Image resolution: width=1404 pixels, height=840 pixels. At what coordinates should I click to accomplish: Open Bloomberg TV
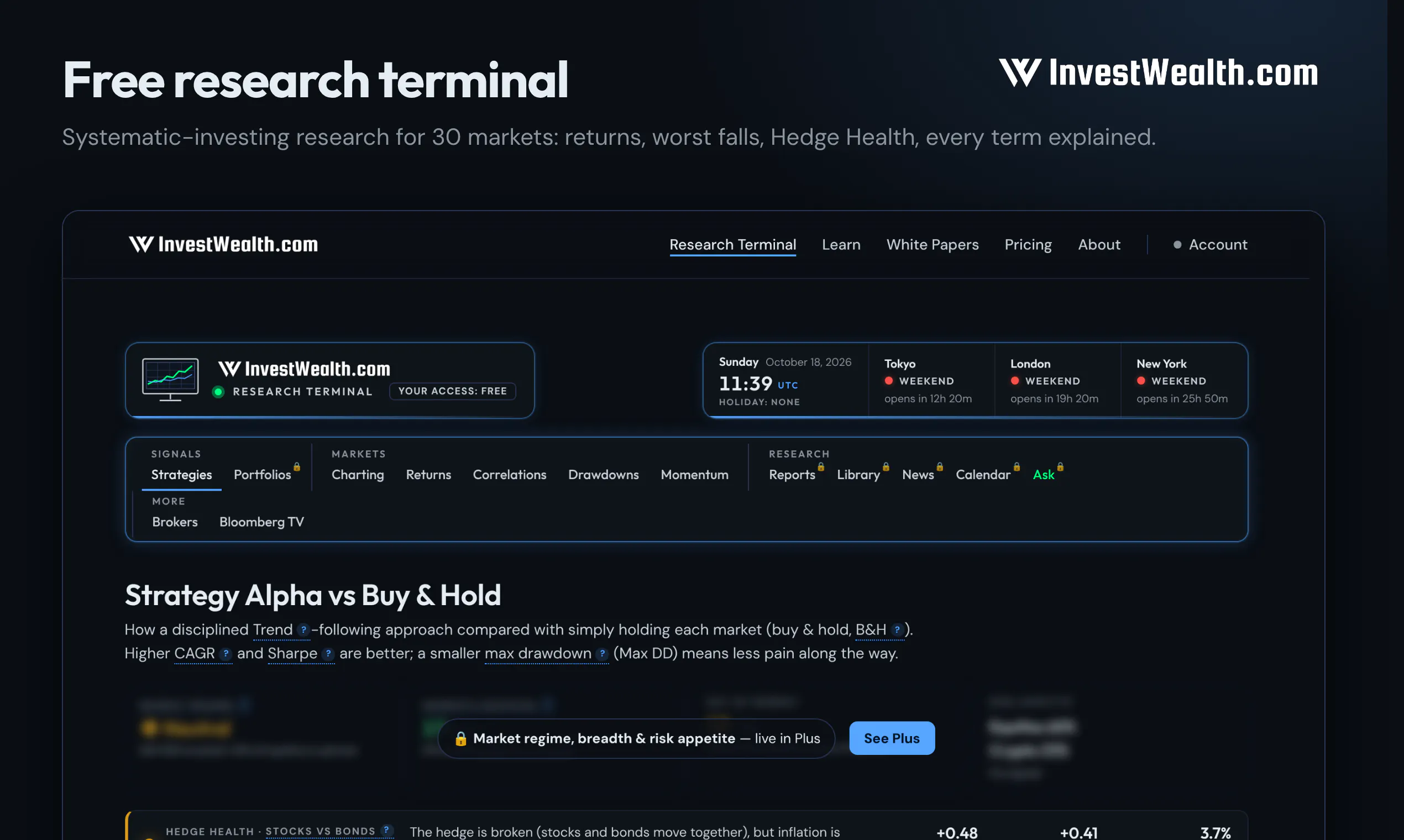pos(261,522)
